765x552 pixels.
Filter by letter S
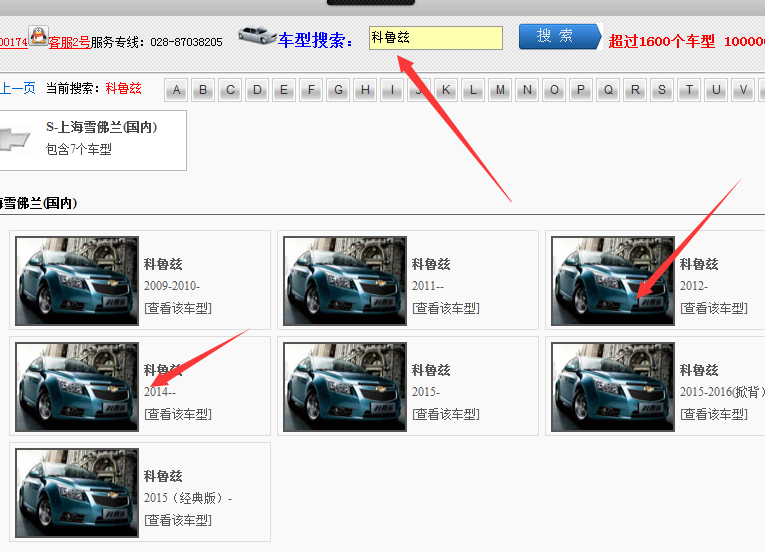point(662,90)
